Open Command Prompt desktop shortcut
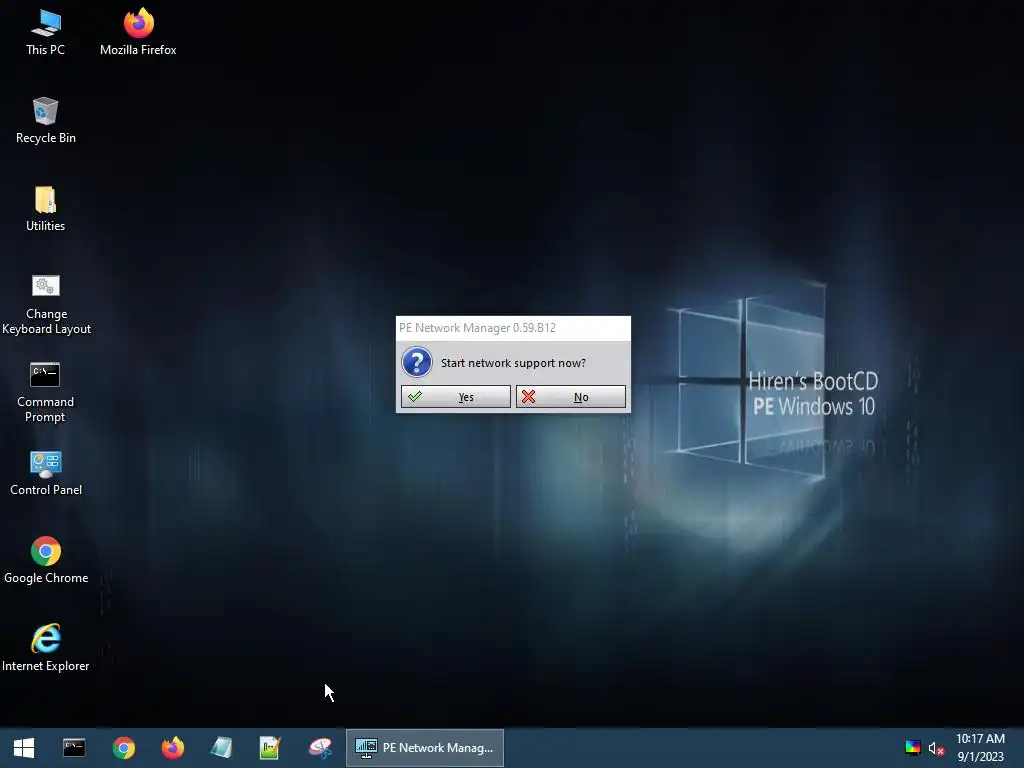The height and width of the screenshot is (768, 1024). point(45,392)
